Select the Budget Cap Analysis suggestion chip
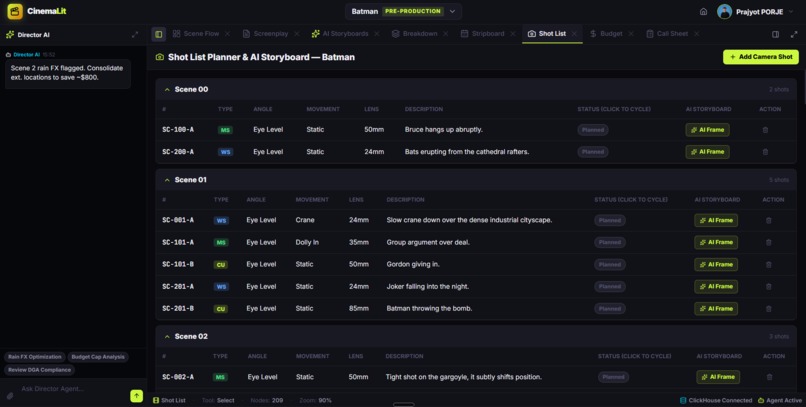The width and height of the screenshot is (806, 407). [98, 357]
